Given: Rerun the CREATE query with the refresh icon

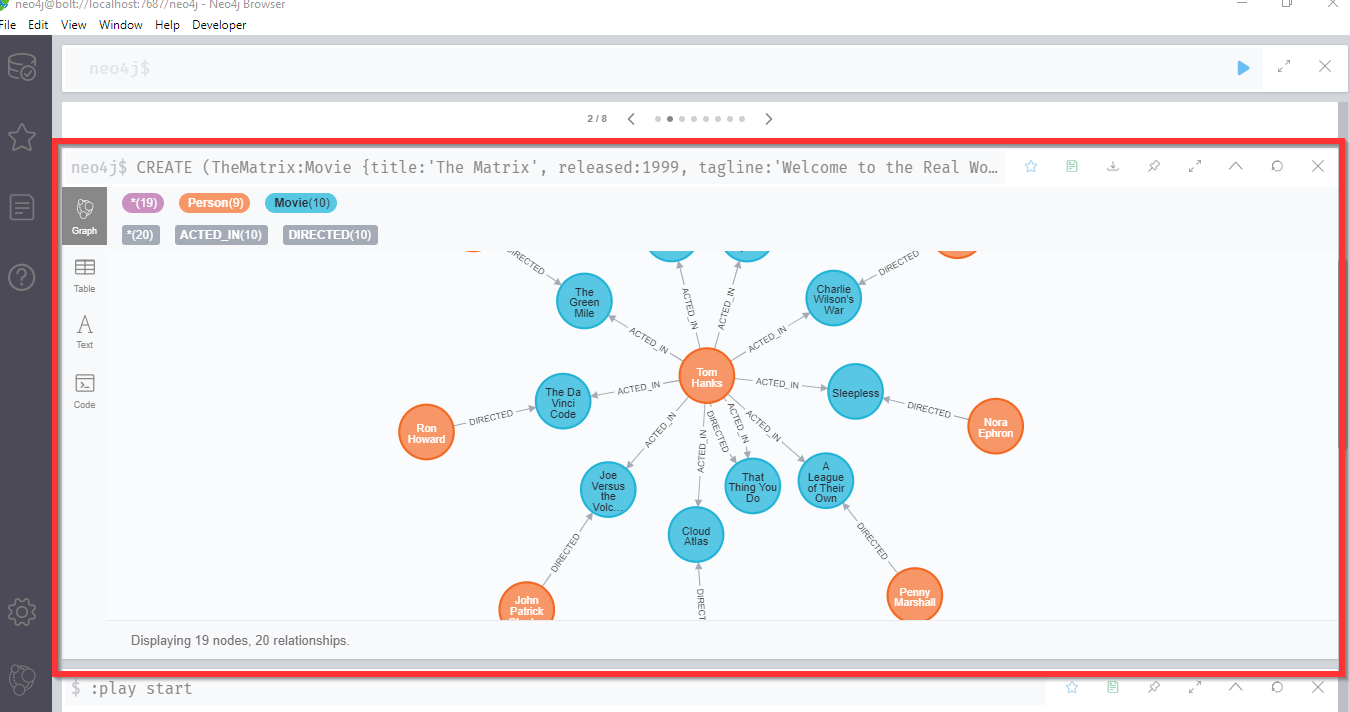Looking at the screenshot, I should 1277,166.
